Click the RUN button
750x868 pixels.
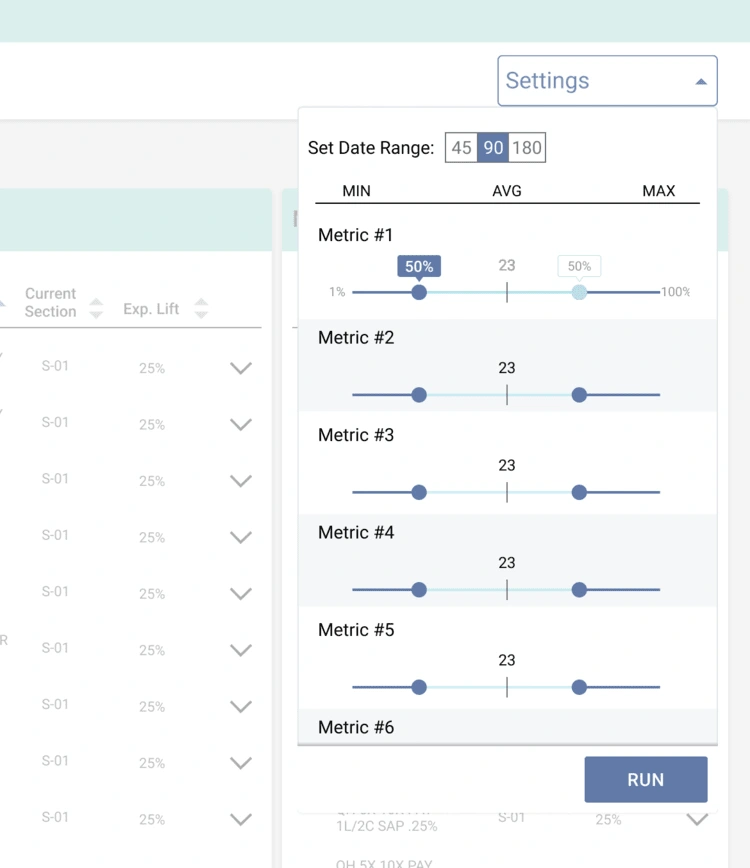pos(645,779)
